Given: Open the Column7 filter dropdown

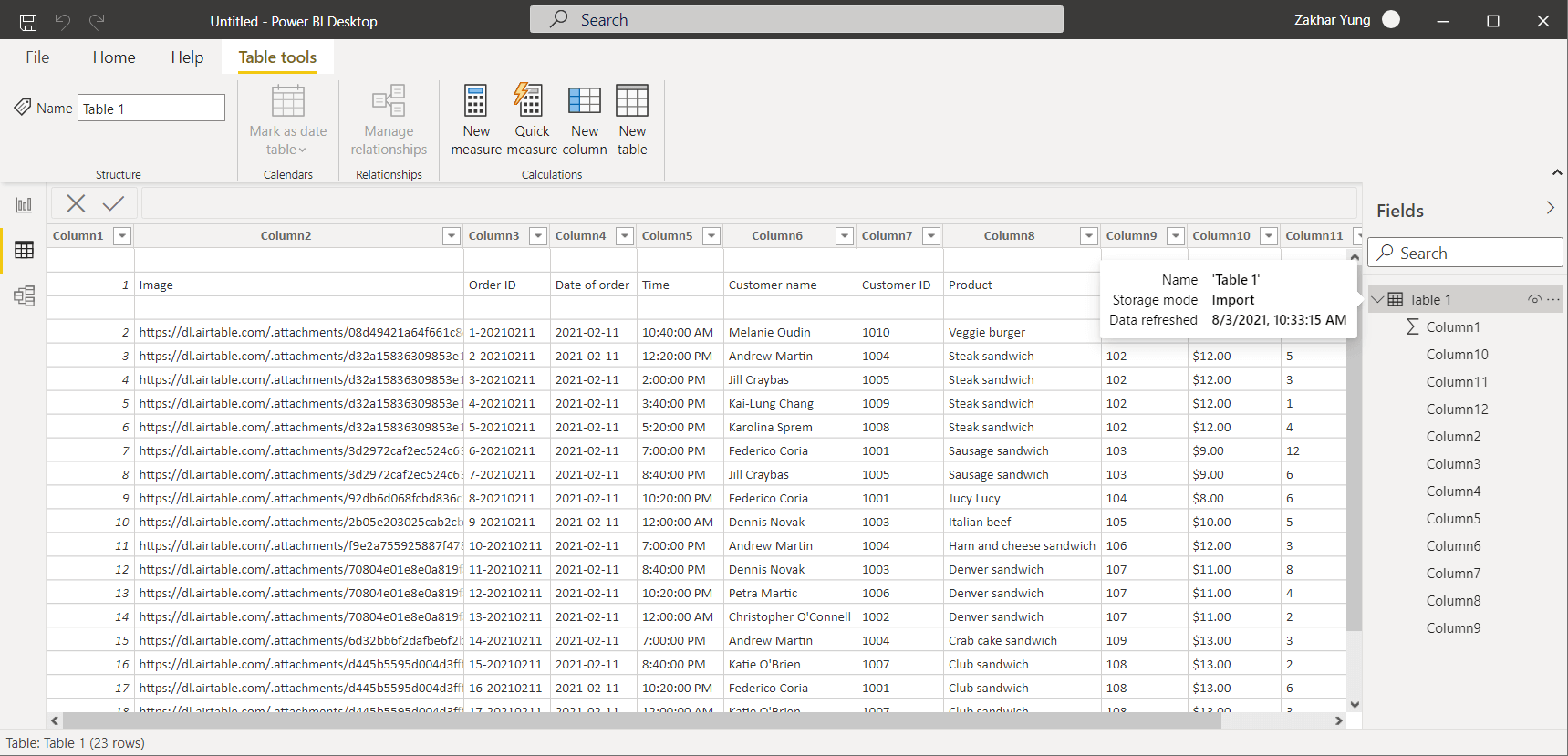Looking at the screenshot, I should click(x=931, y=236).
